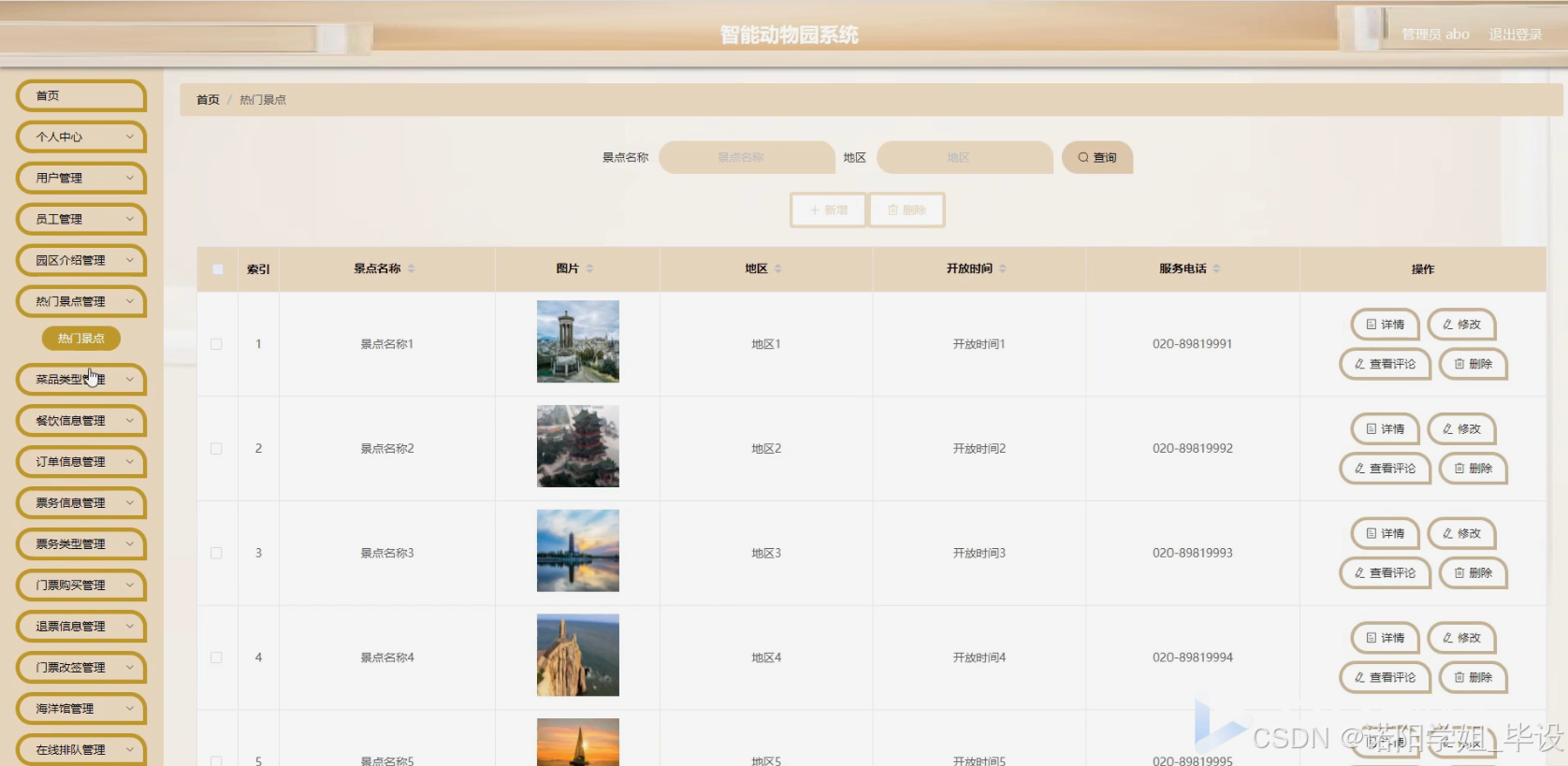The width and height of the screenshot is (1568, 766).
Task: Click phone number 020-89819991
Action: click(1193, 344)
